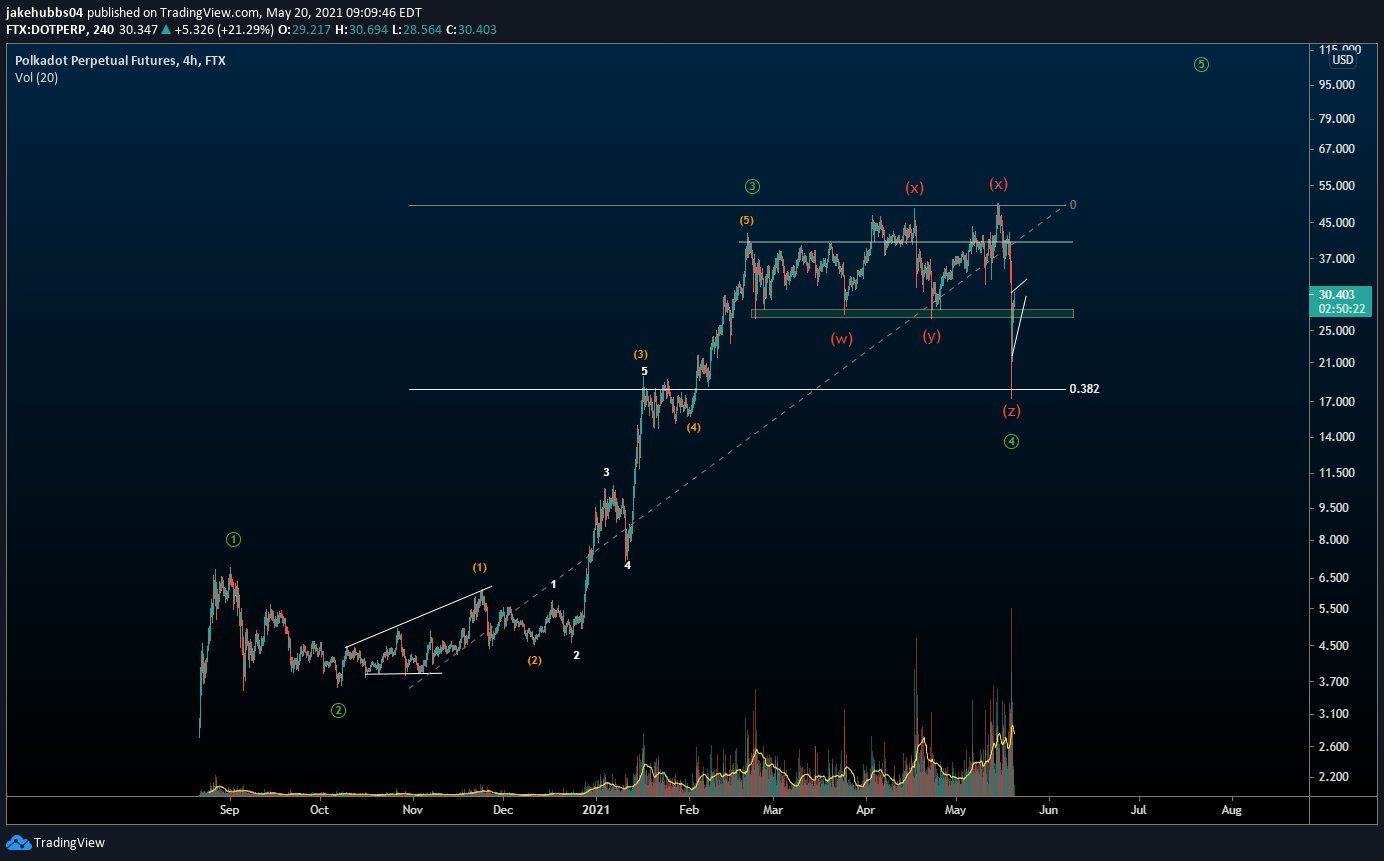Select the red (z) wave label

point(1012,409)
